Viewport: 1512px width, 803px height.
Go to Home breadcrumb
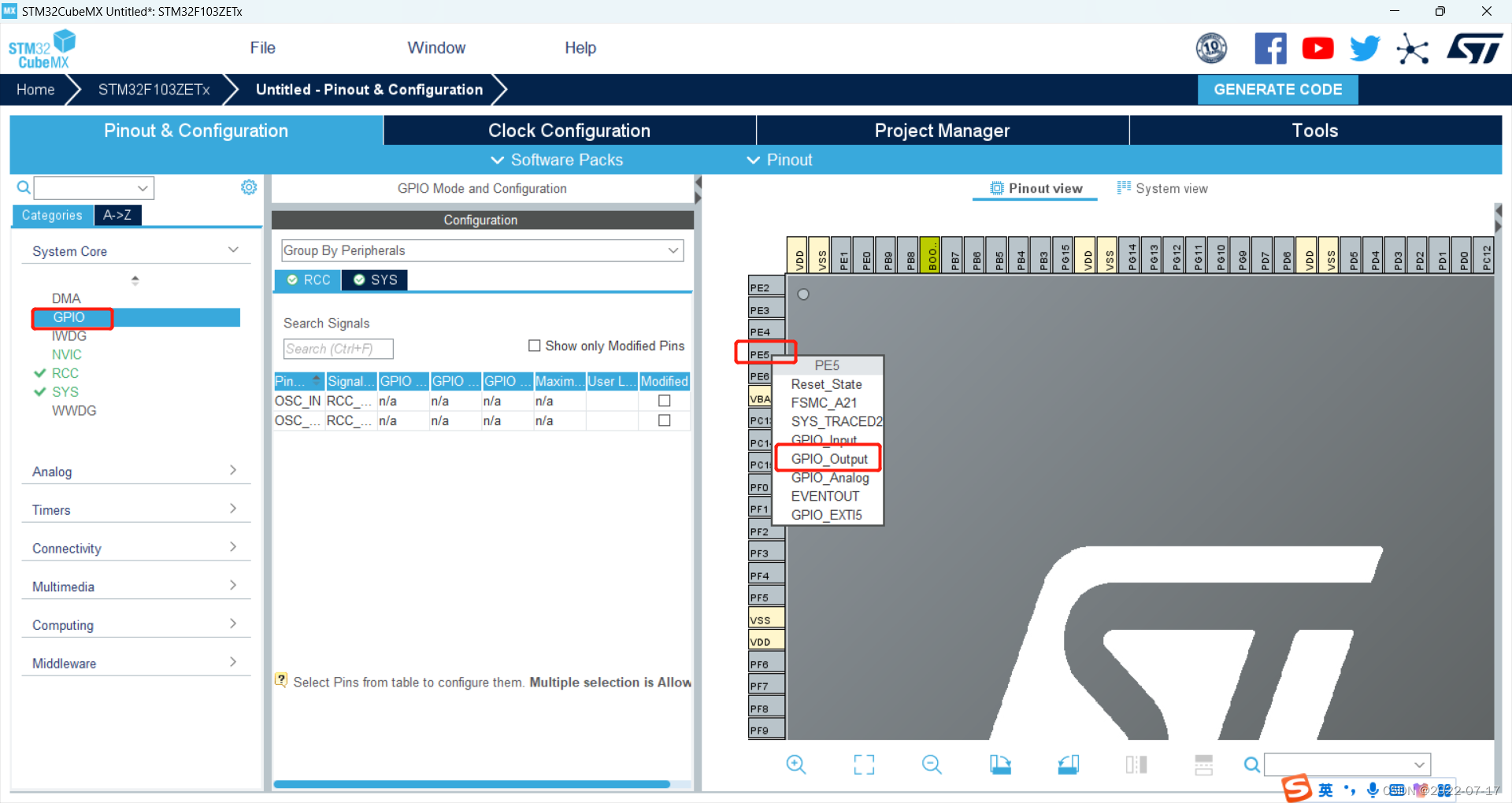click(x=35, y=90)
